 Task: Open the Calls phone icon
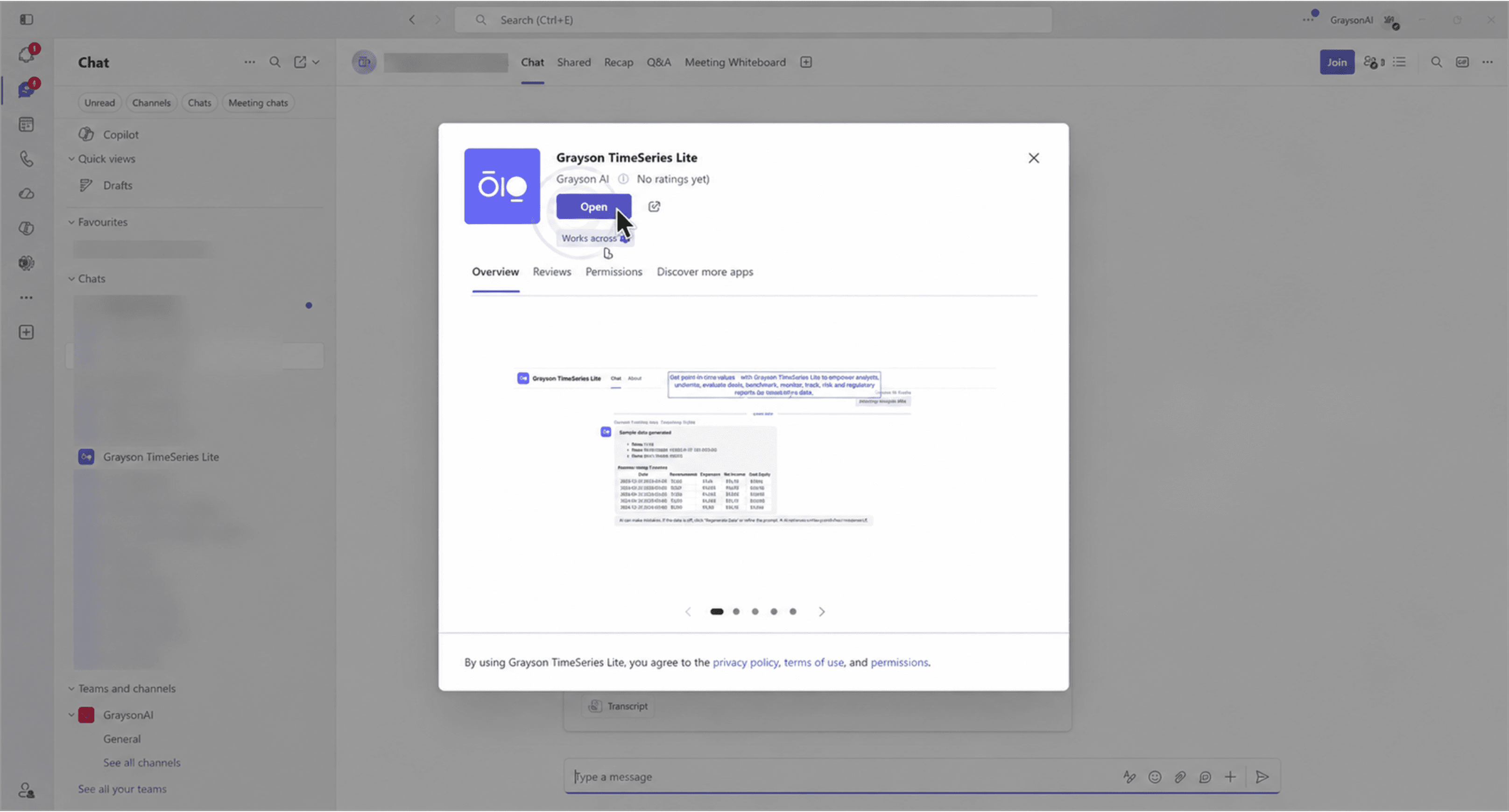coord(26,159)
